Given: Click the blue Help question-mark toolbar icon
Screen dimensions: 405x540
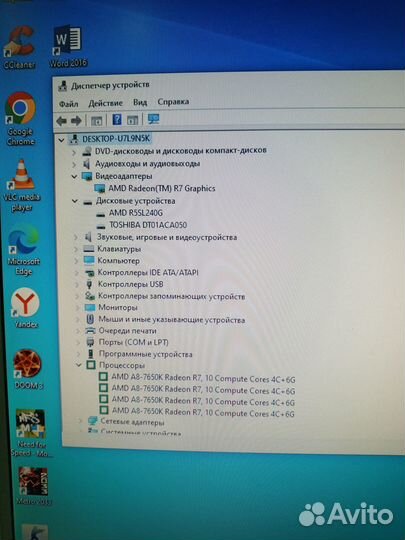Looking at the screenshot, I should tap(117, 120).
